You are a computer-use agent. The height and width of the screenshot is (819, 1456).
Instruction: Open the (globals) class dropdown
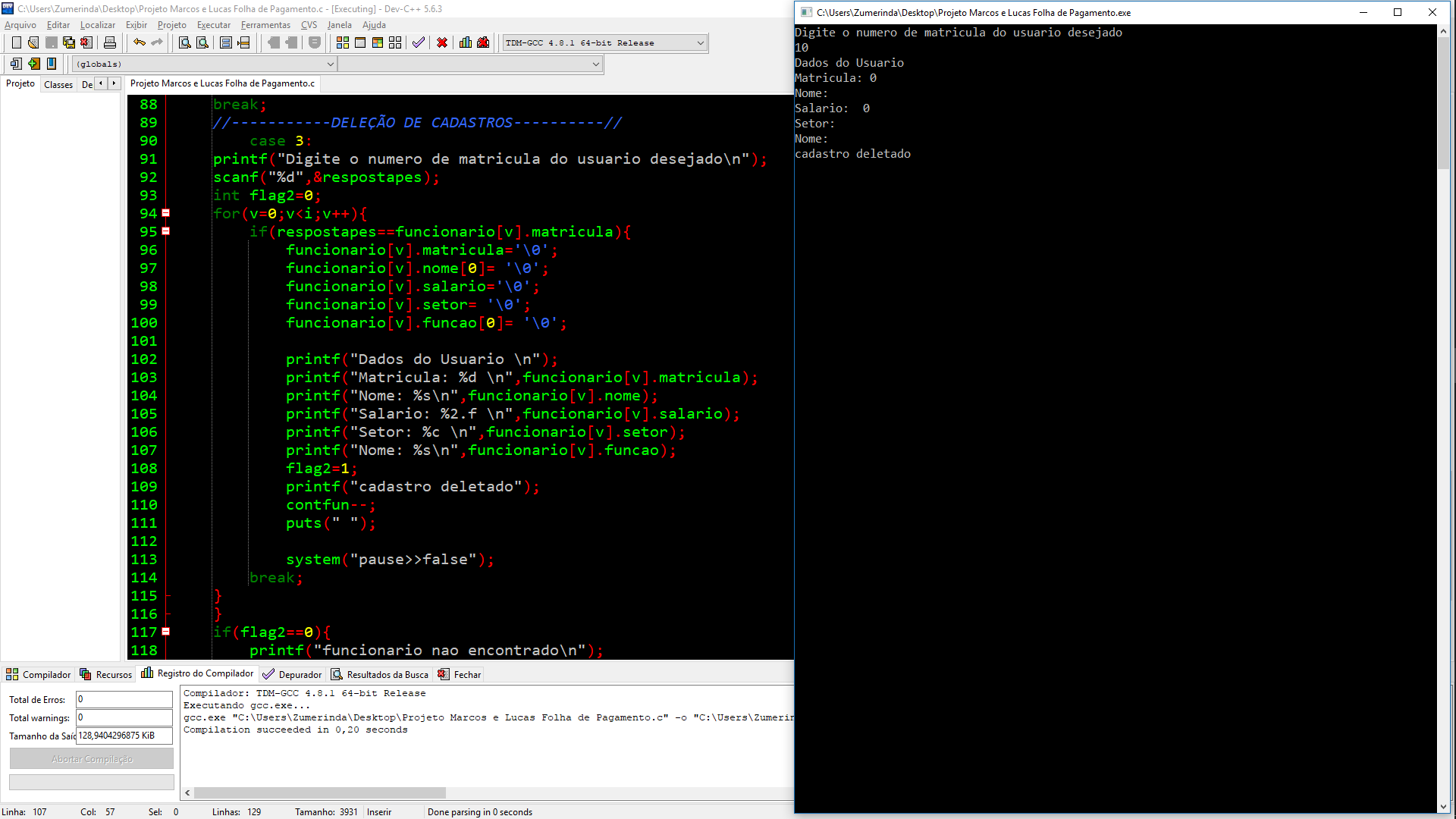pos(204,64)
